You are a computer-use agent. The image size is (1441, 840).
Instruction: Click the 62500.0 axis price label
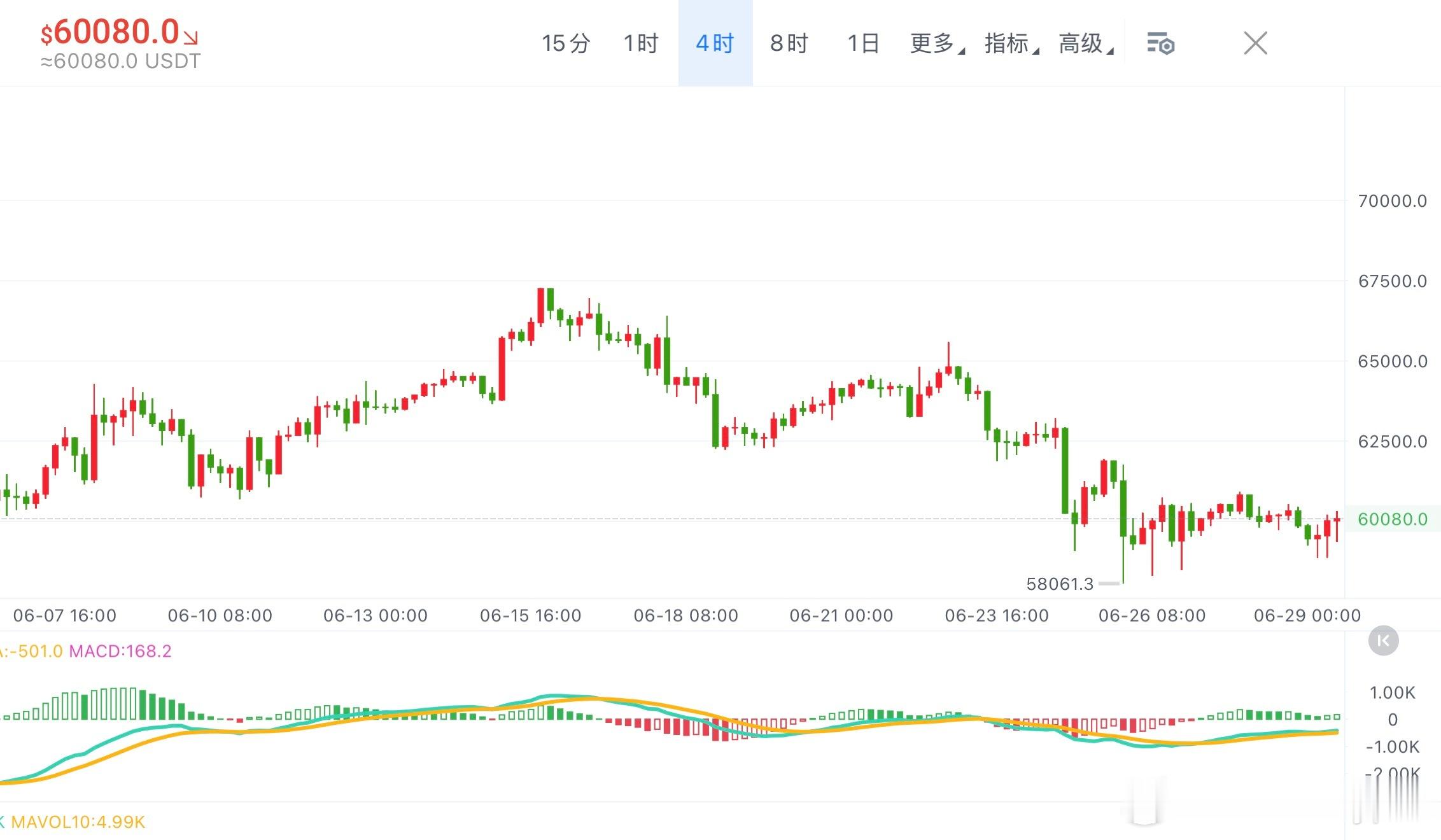pos(1393,442)
